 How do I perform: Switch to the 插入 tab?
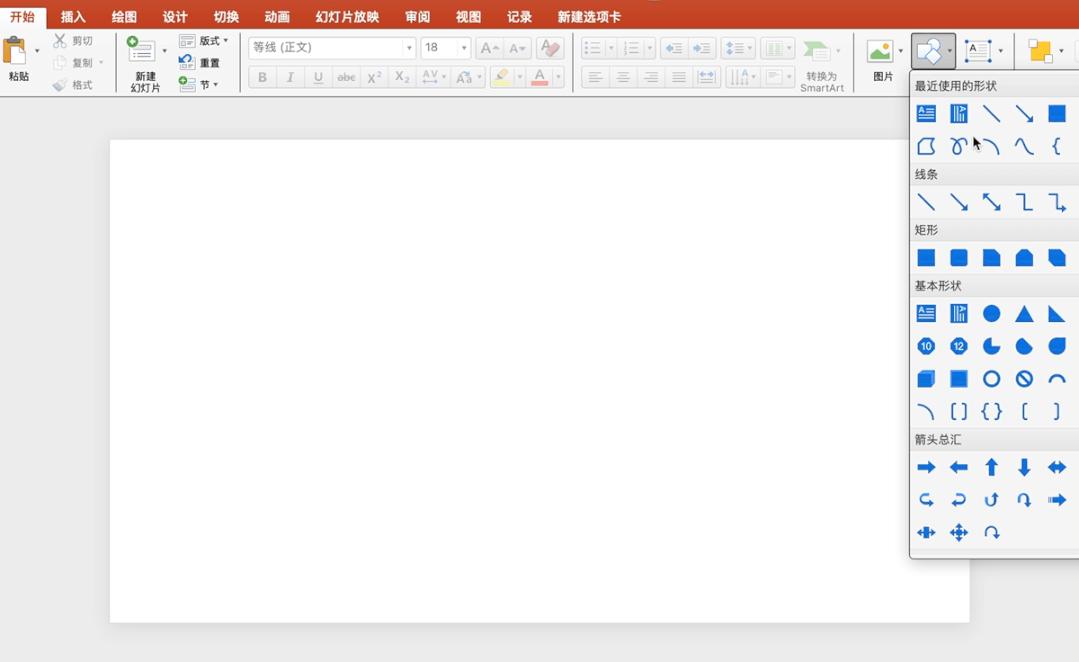[73, 17]
